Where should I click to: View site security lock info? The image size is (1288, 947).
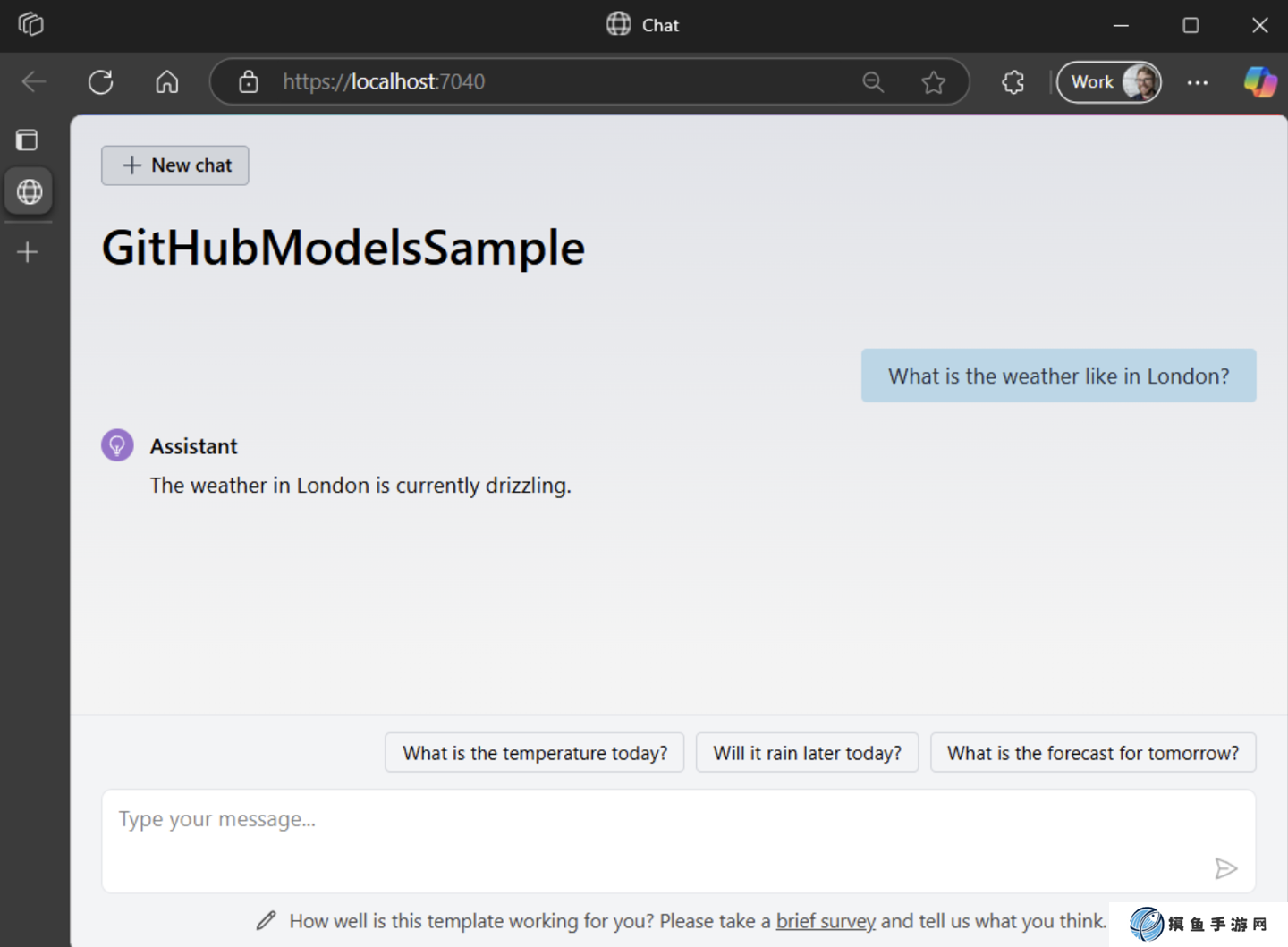coord(249,82)
